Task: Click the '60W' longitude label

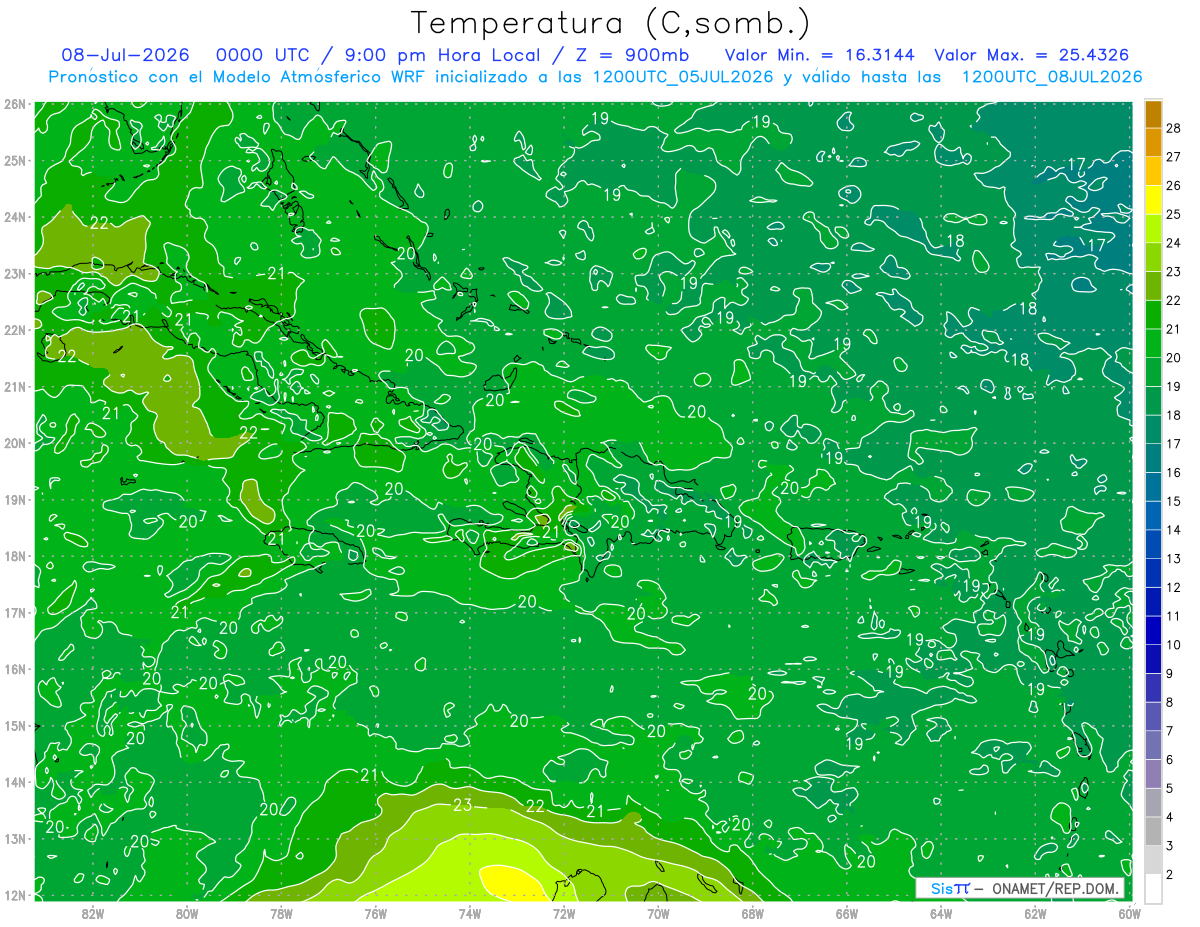Action: tap(1129, 913)
